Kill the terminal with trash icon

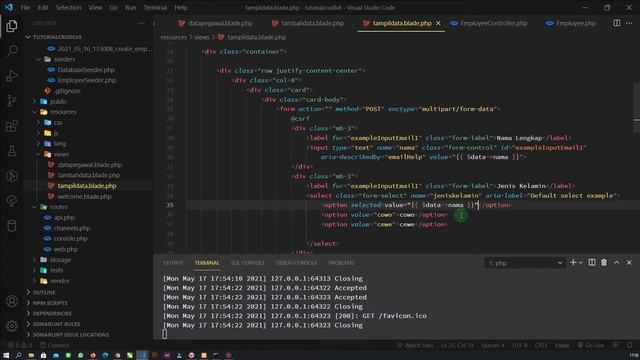click(x=604, y=263)
